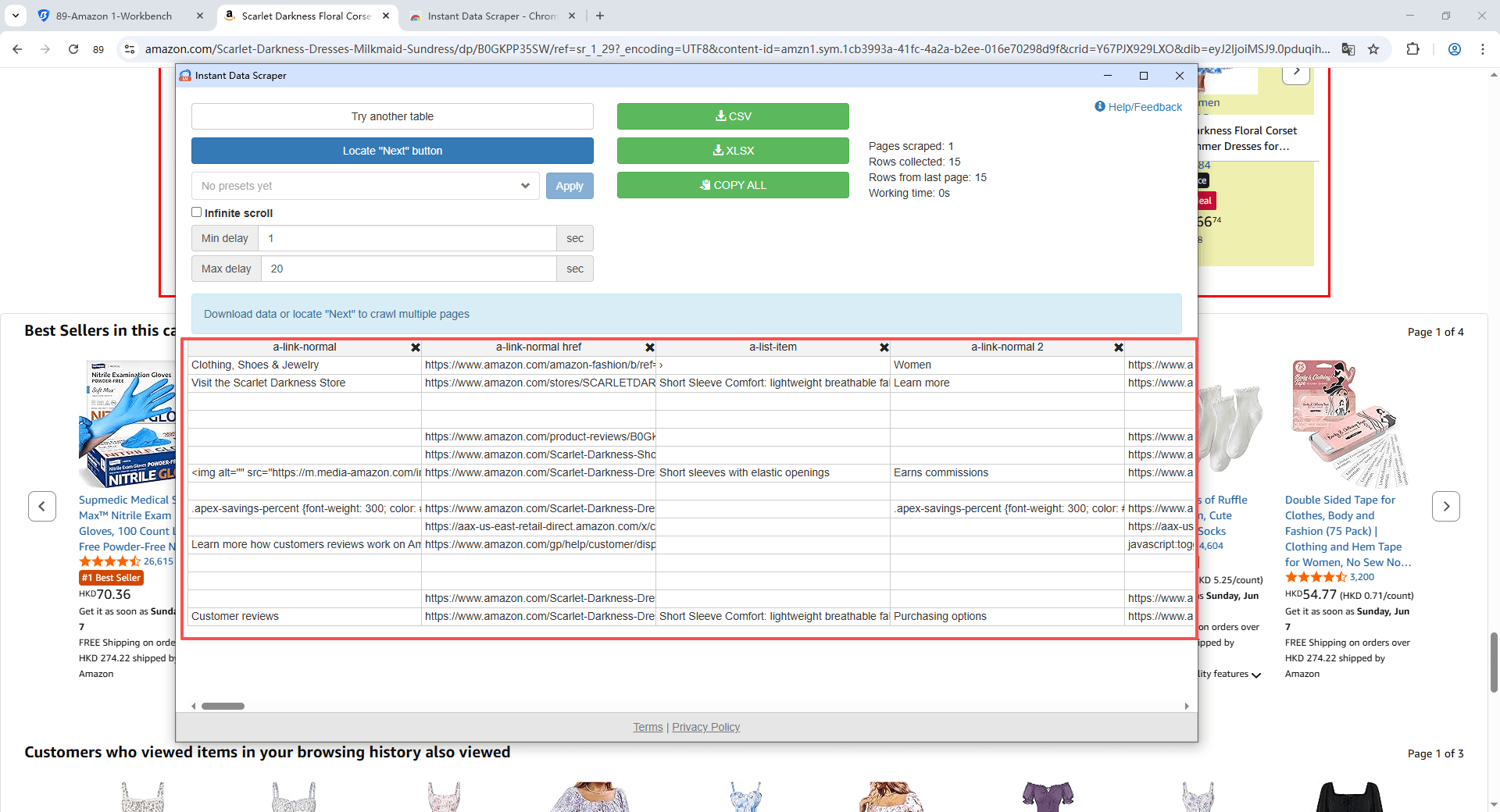The height and width of the screenshot is (812, 1500).
Task: Click the address bar URL
Action: pyautogui.click(x=737, y=49)
